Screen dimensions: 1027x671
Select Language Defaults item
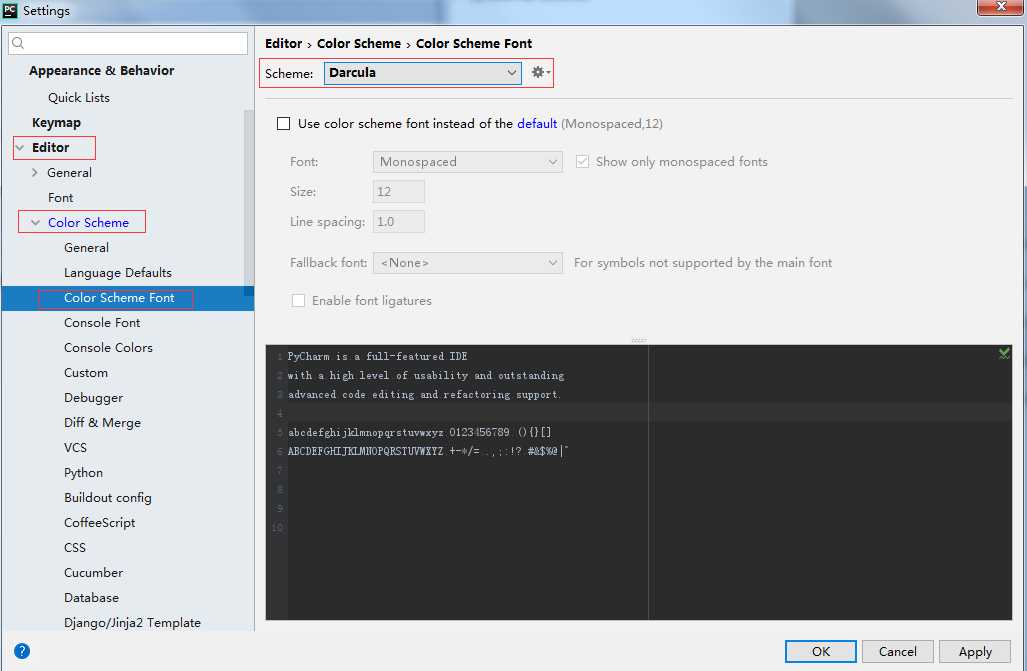pos(118,273)
